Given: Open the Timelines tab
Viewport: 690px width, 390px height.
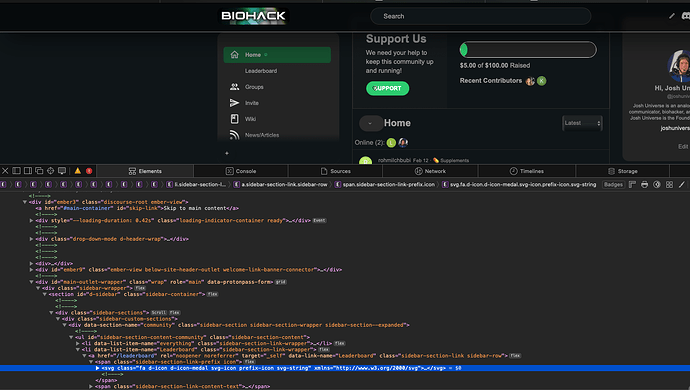Looking at the screenshot, I should (x=527, y=171).
